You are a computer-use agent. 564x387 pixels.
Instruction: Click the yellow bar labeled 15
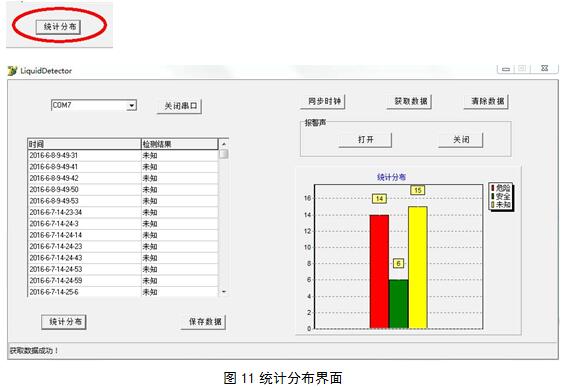point(418,268)
